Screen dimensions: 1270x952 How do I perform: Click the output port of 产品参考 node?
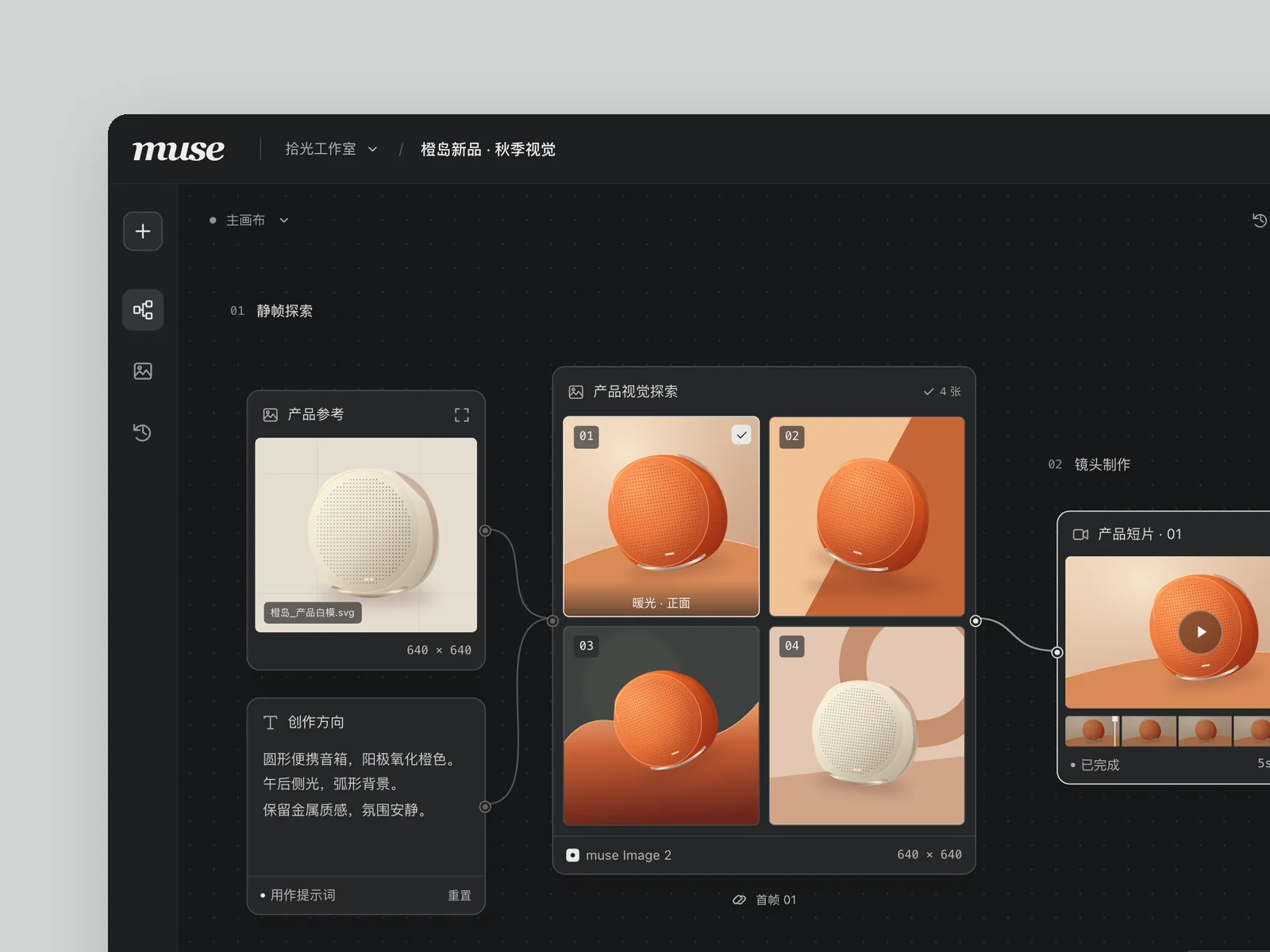tap(485, 531)
